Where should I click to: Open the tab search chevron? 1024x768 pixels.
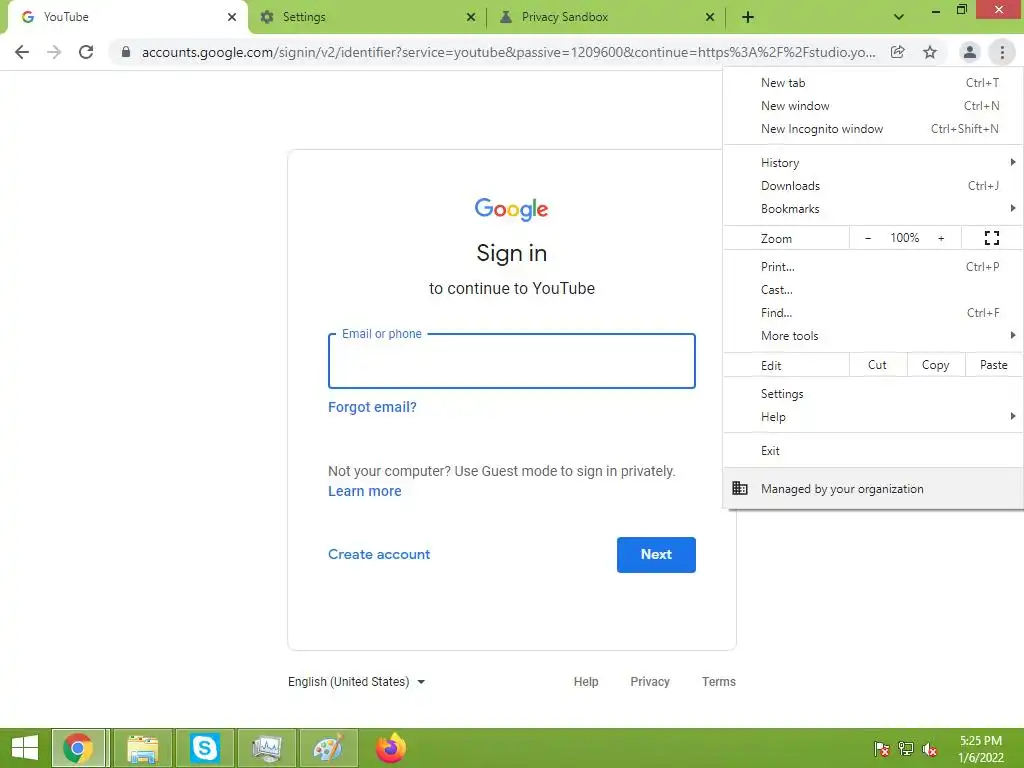tap(899, 17)
